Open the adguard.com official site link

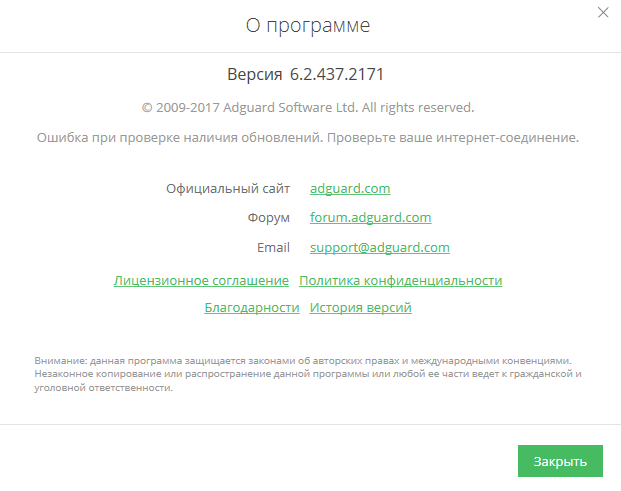tap(350, 188)
